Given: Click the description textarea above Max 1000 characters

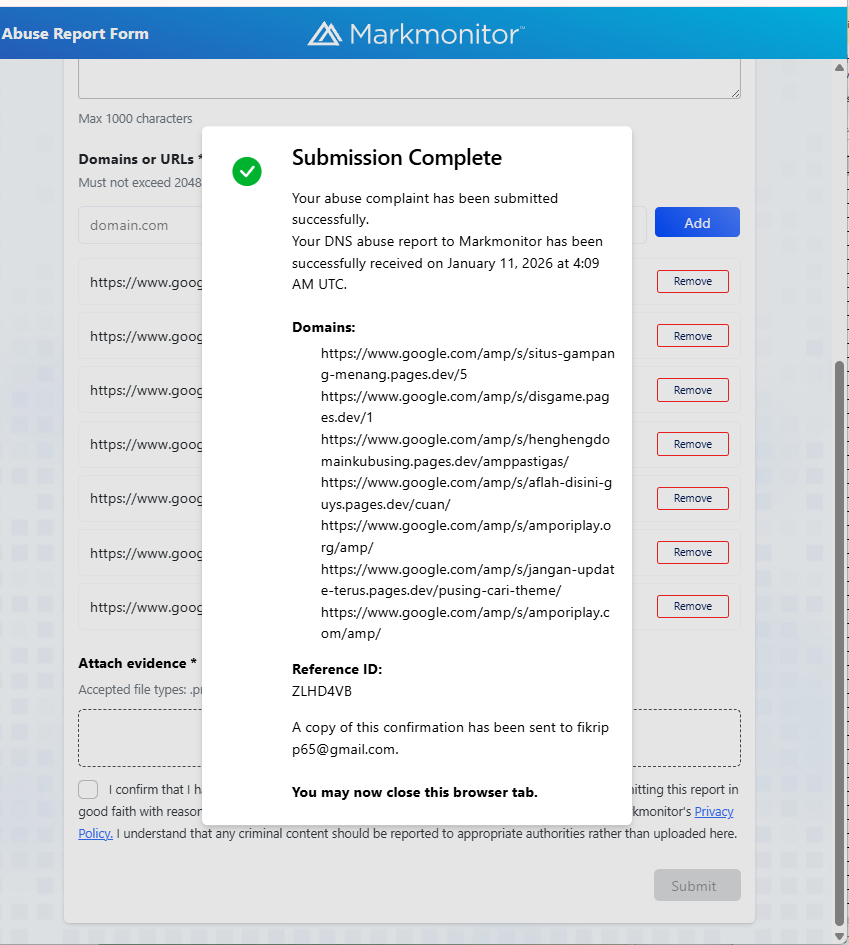Looking at the screenshot, I should tap(409, 78).
